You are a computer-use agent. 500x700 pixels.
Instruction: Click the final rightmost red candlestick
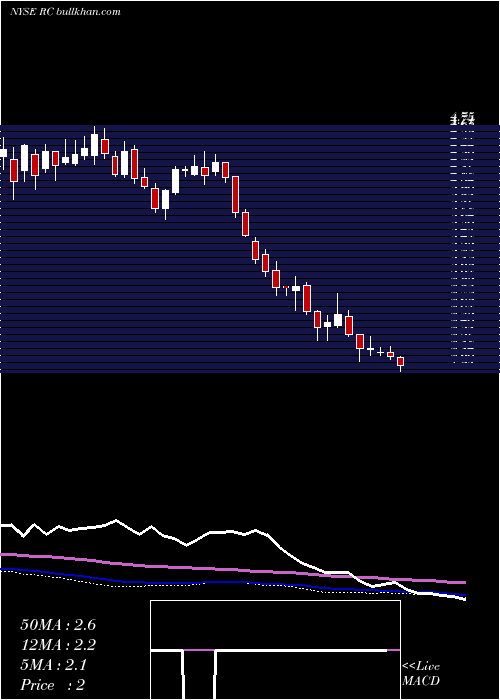[x=400, y=362]
